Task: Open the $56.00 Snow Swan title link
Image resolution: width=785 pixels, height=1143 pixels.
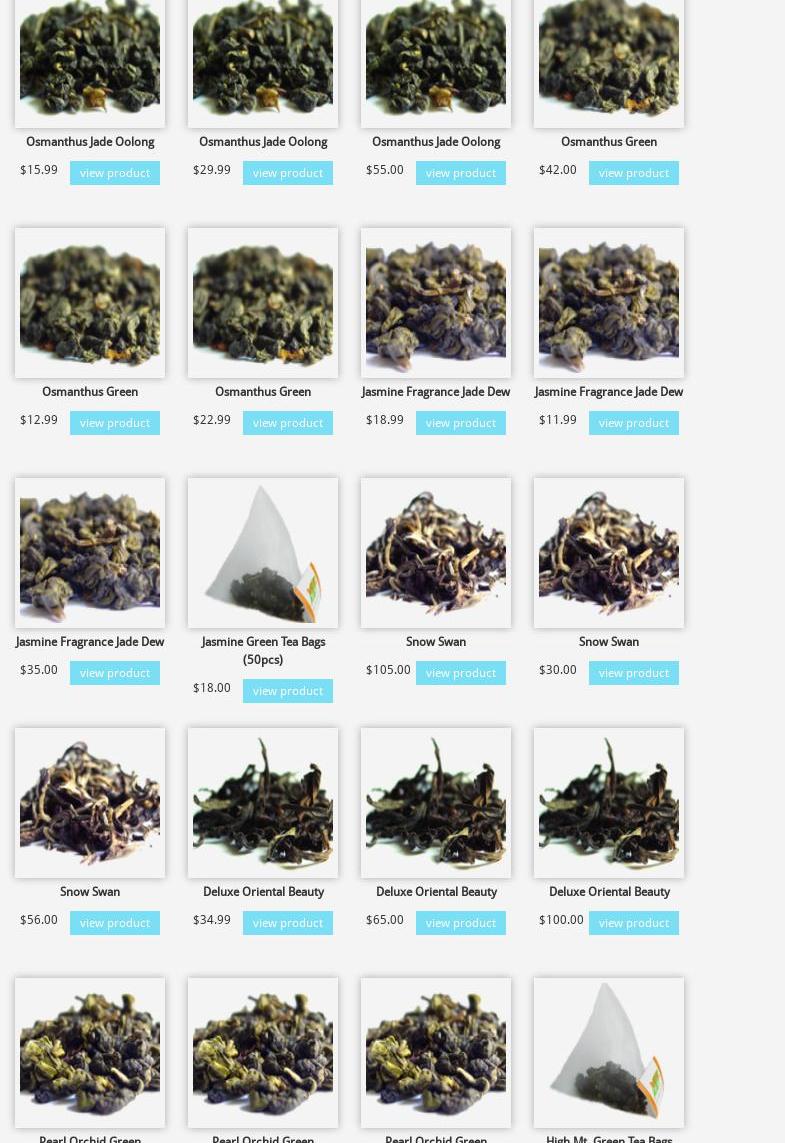Action: (x=90, y=892)
